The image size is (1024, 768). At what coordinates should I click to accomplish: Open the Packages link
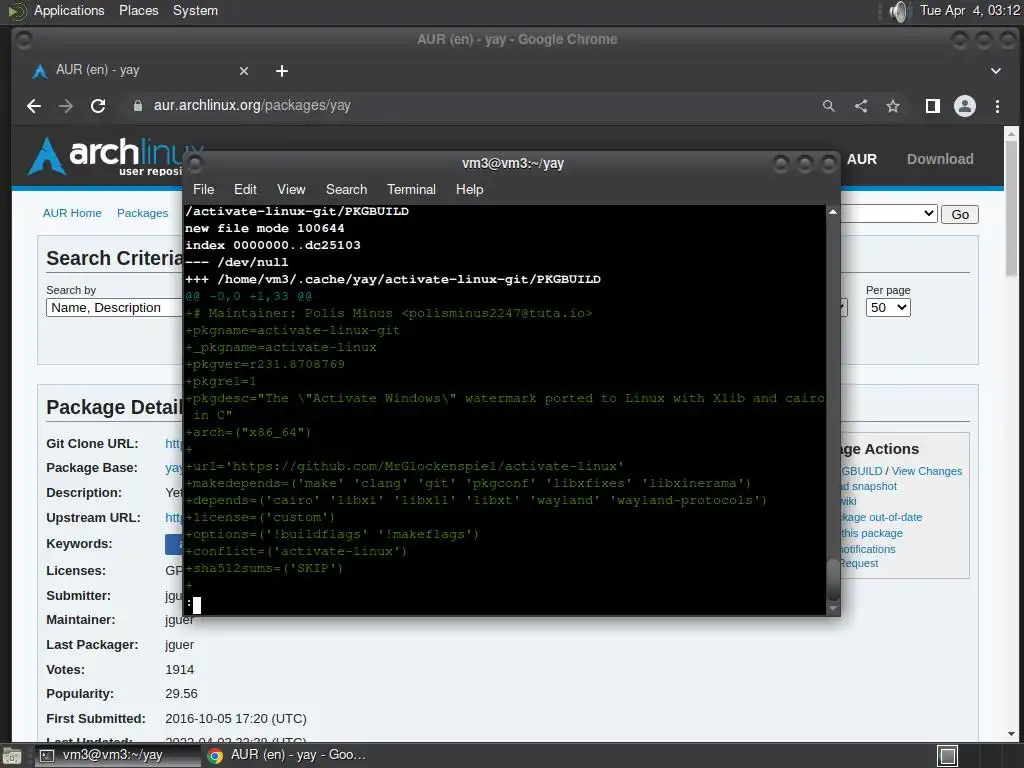point(142,214)
